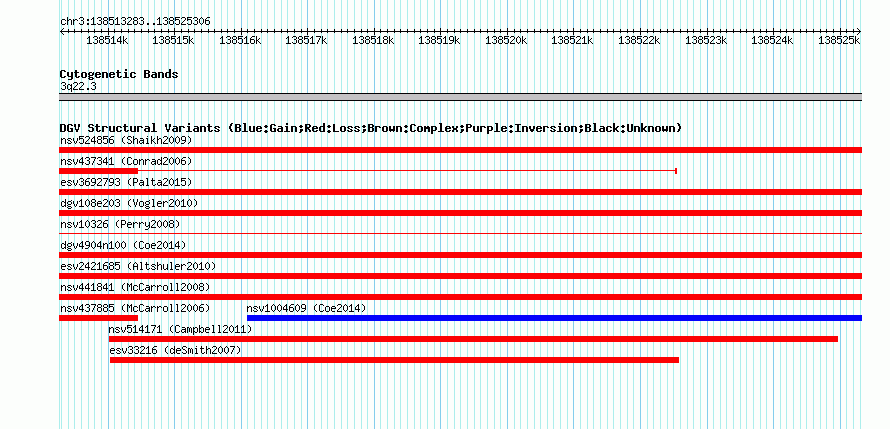The width and height of the screenshot is (890, 429).
Task: Select the nsv441841 red bar
Action: point(460,297)
